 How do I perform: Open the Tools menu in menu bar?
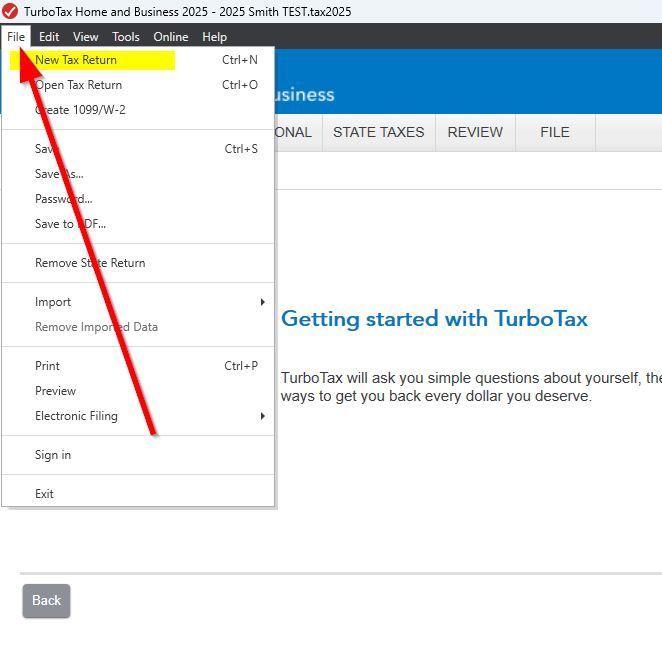pos(126,37)
